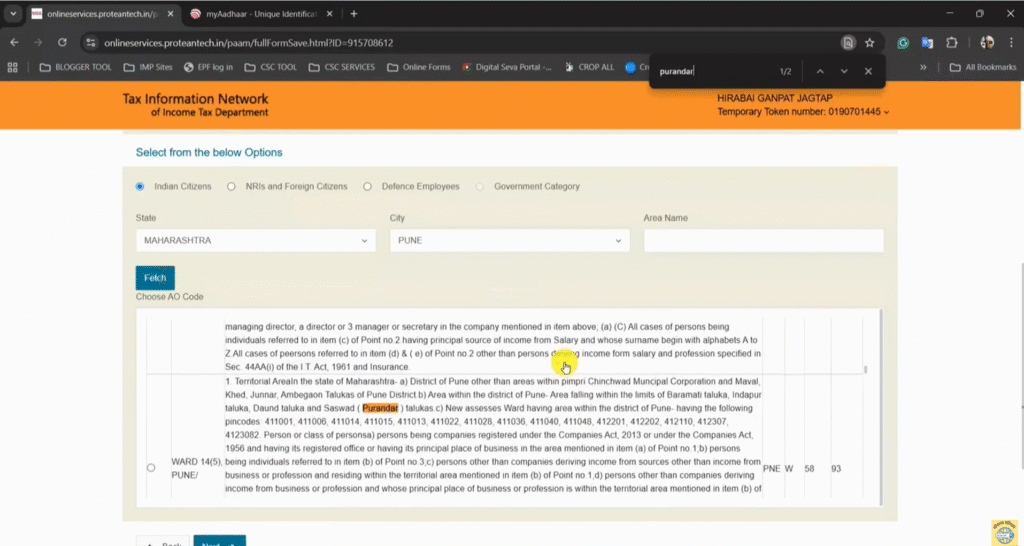Click the bookmark star icon in address bar
The image size is (1024, 546).
click(x=870, y=43)
